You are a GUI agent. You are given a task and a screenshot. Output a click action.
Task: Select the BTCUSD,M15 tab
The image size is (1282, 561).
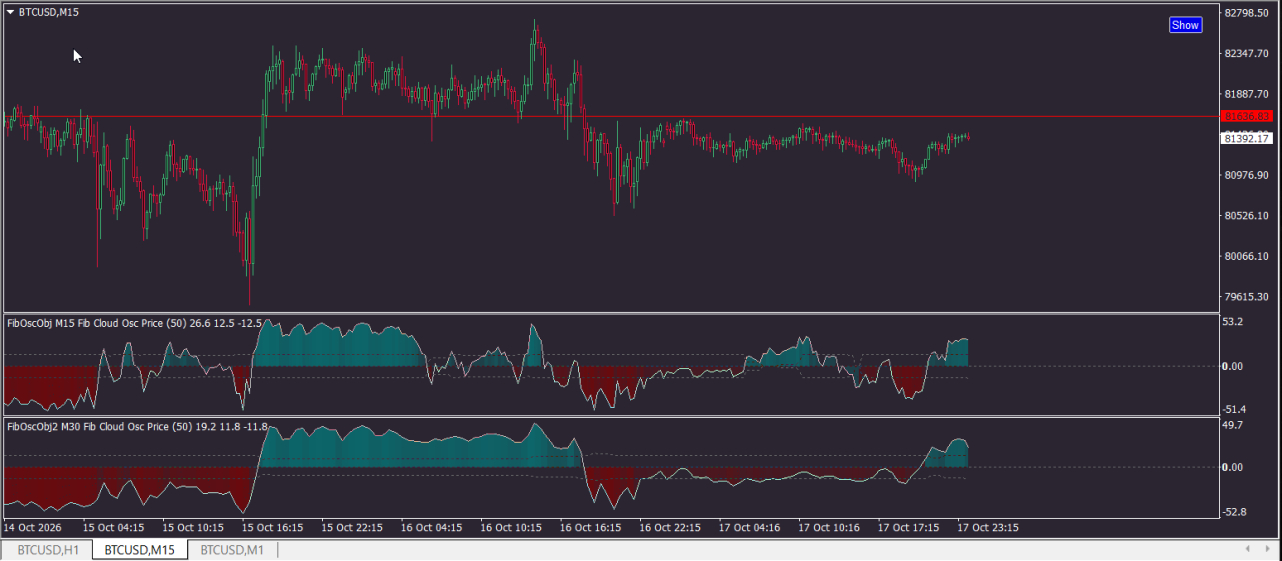[x=140, y=550]
